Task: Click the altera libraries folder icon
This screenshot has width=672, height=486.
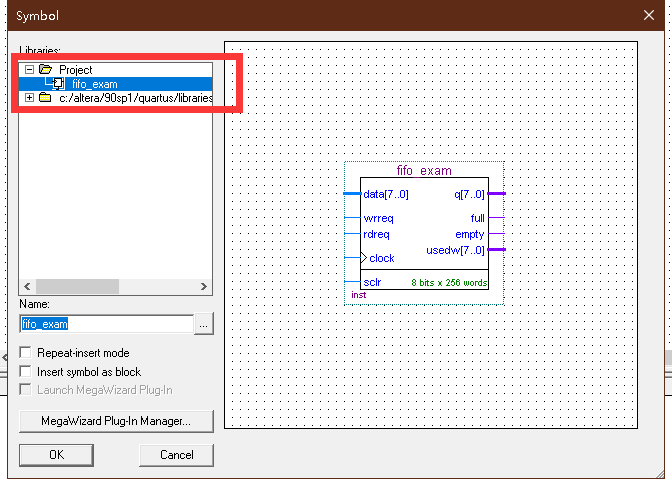Action: [45, 98]
